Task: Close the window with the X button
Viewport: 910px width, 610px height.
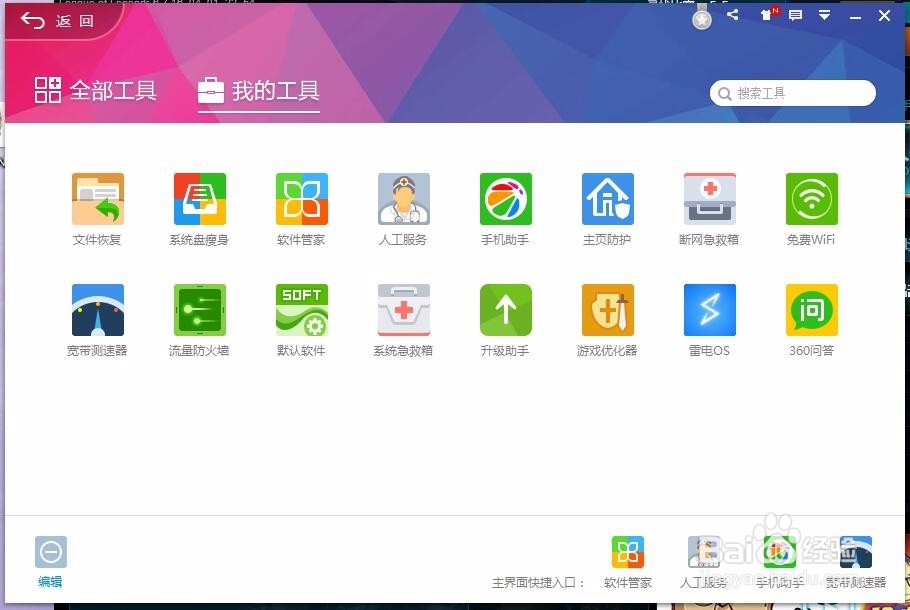Action: coord(884,16)
